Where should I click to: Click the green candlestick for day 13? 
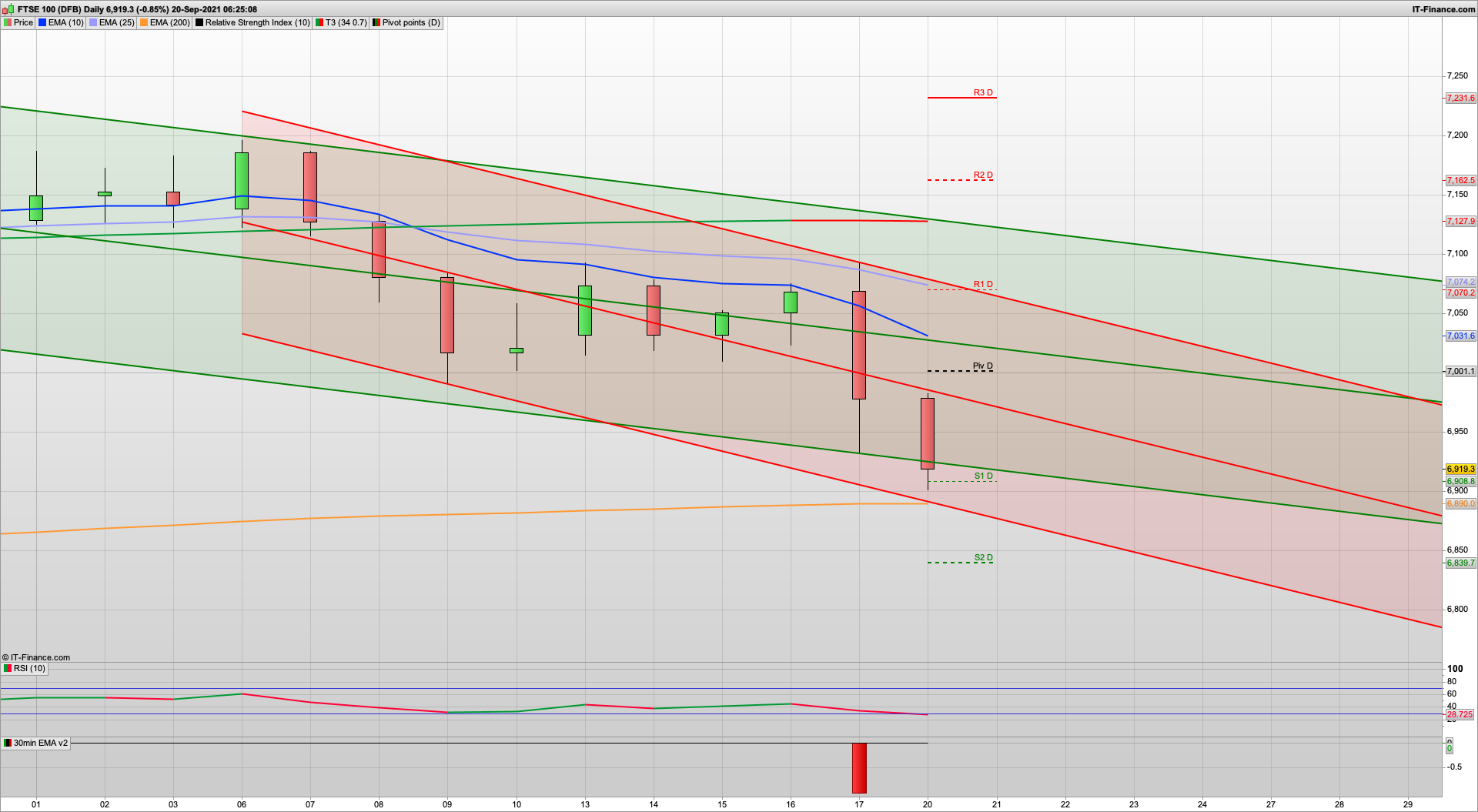(x=585, y=311)
